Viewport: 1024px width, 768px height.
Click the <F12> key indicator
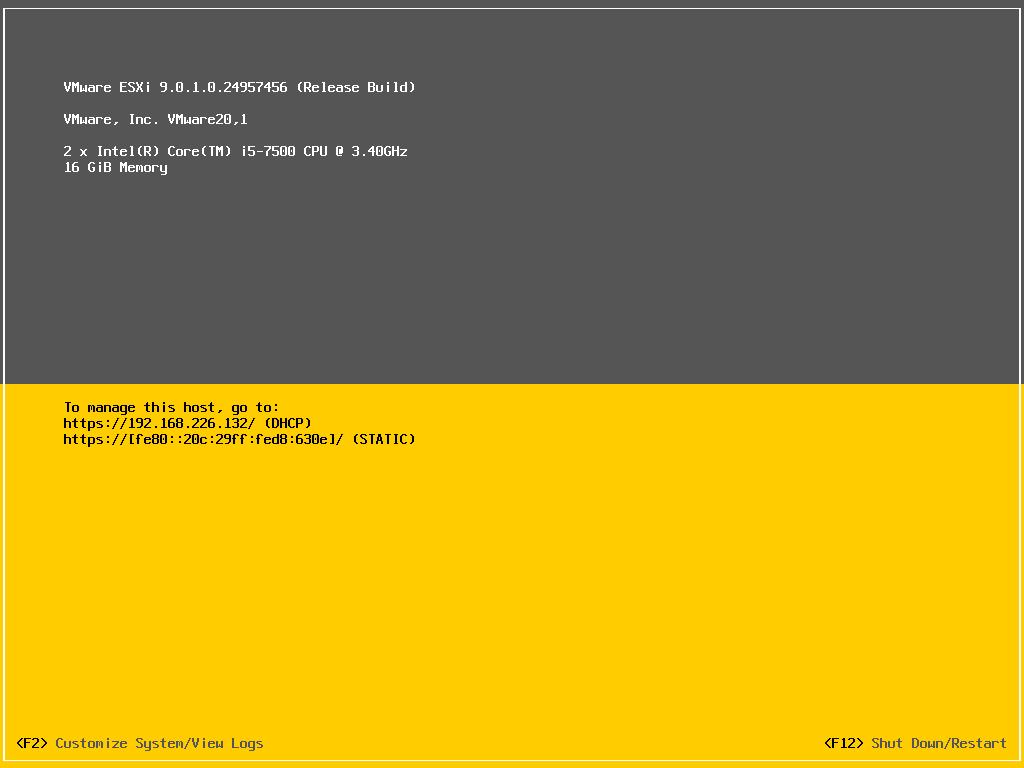coord(841,743)
